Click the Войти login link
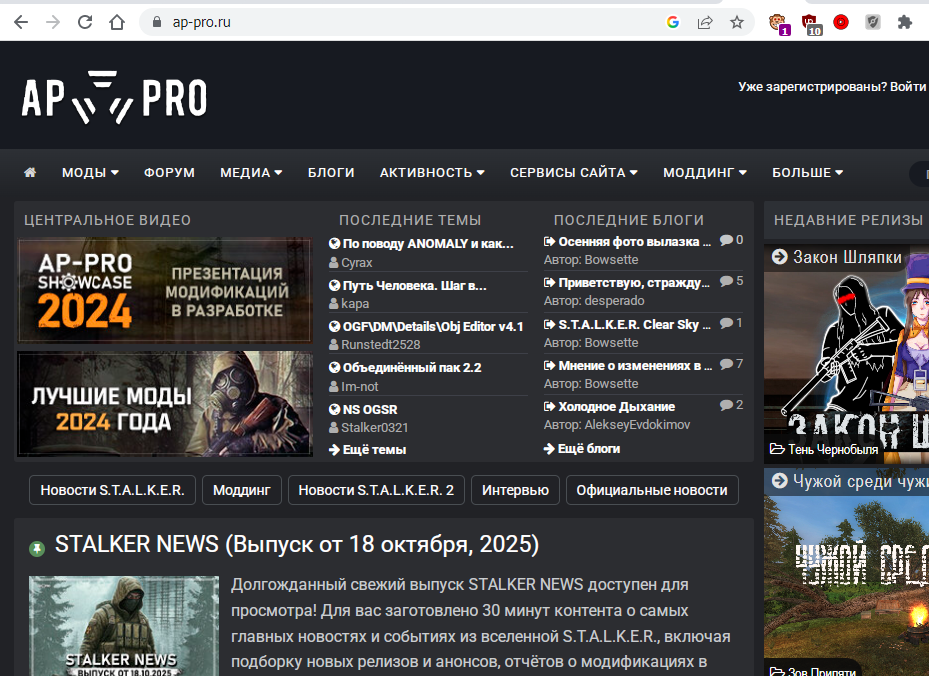 (x=908, y=86)
